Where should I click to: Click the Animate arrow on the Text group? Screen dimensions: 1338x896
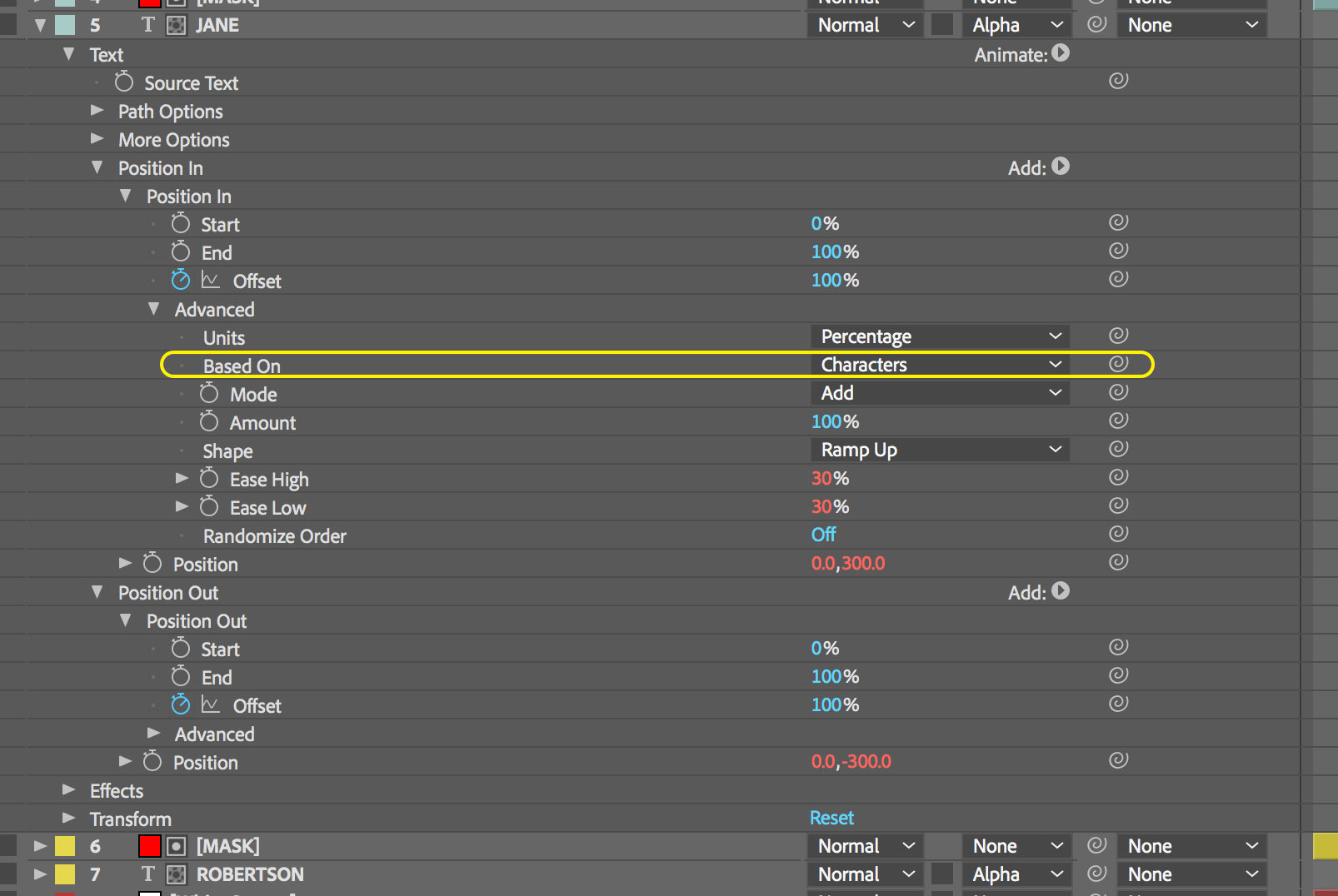(x=1060, y=53)
